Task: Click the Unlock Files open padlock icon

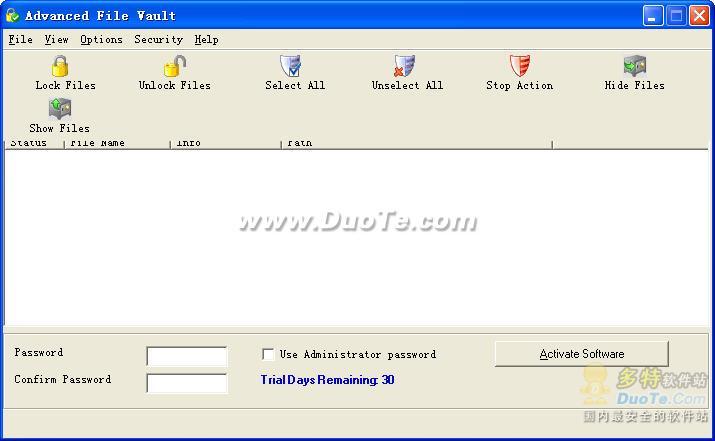Action: click(174, 67)
